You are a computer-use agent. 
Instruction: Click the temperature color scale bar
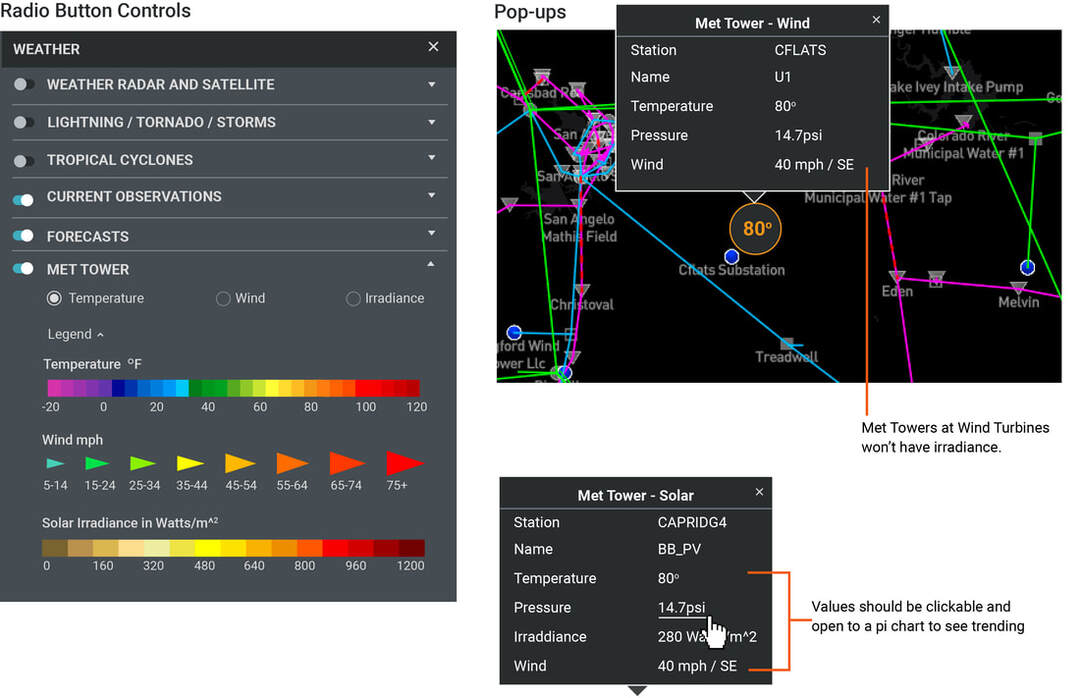233,388
